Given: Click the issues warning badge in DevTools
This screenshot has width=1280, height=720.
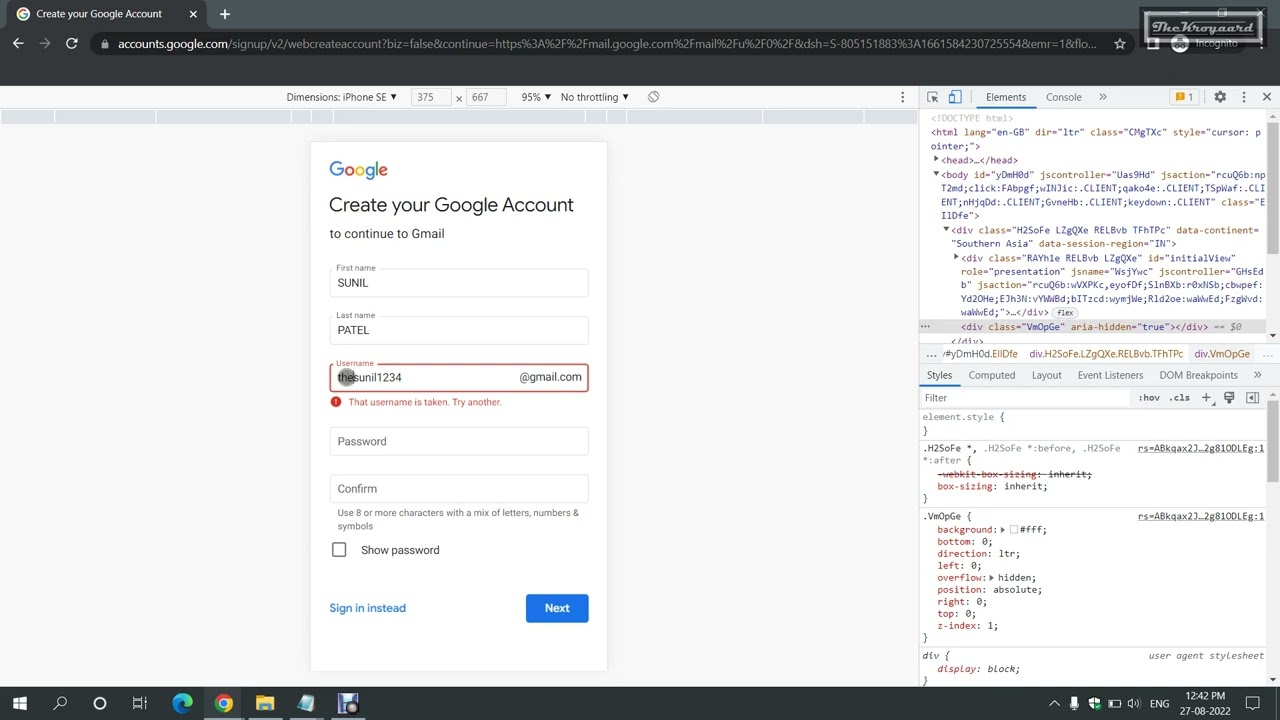Looking at the screenshot, I should tap(1184, 97).
